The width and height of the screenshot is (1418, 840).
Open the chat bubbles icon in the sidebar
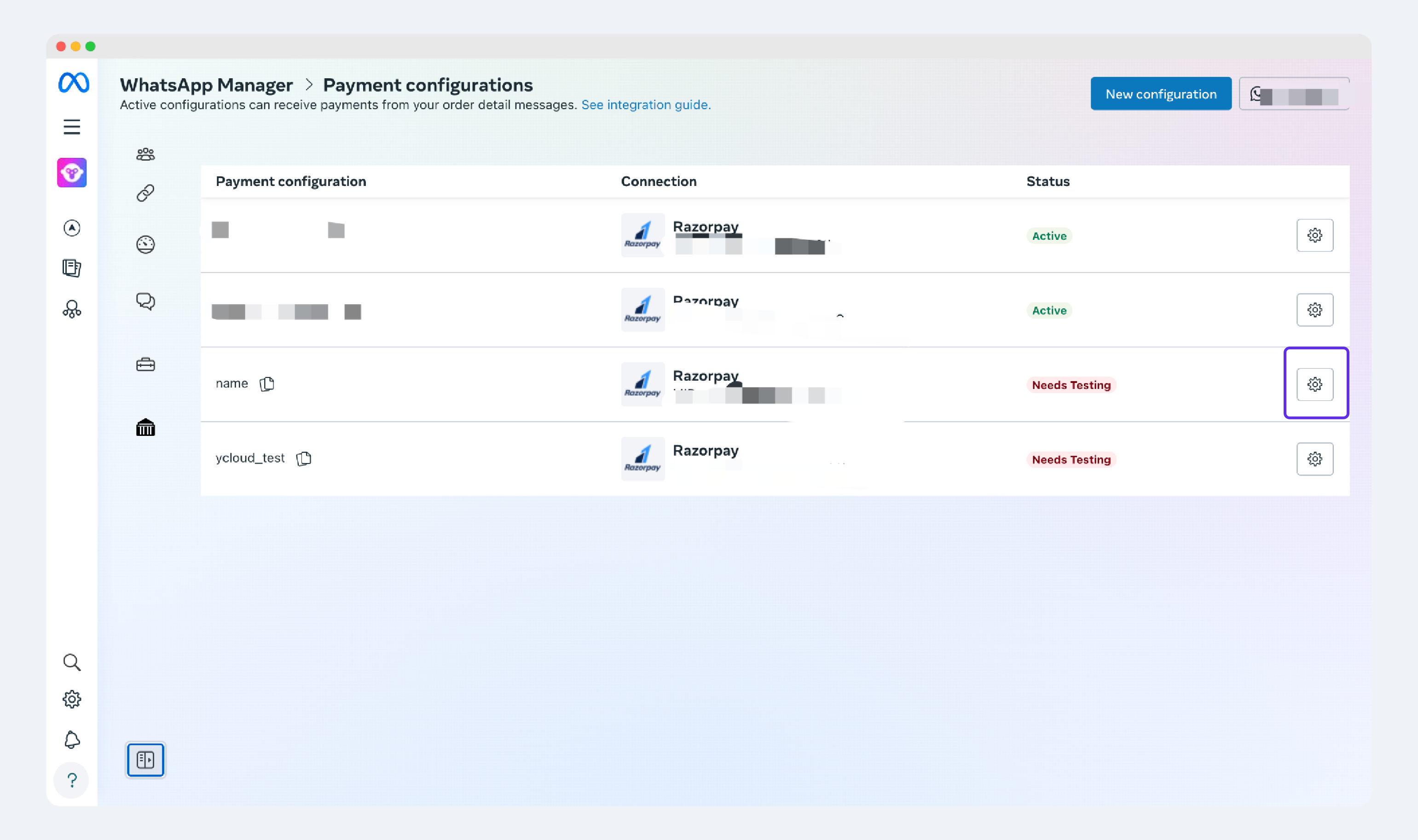point(145,301)
